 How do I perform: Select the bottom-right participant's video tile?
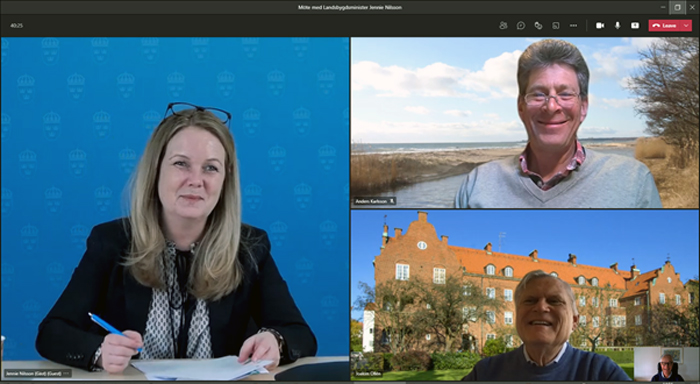(525, 296)
